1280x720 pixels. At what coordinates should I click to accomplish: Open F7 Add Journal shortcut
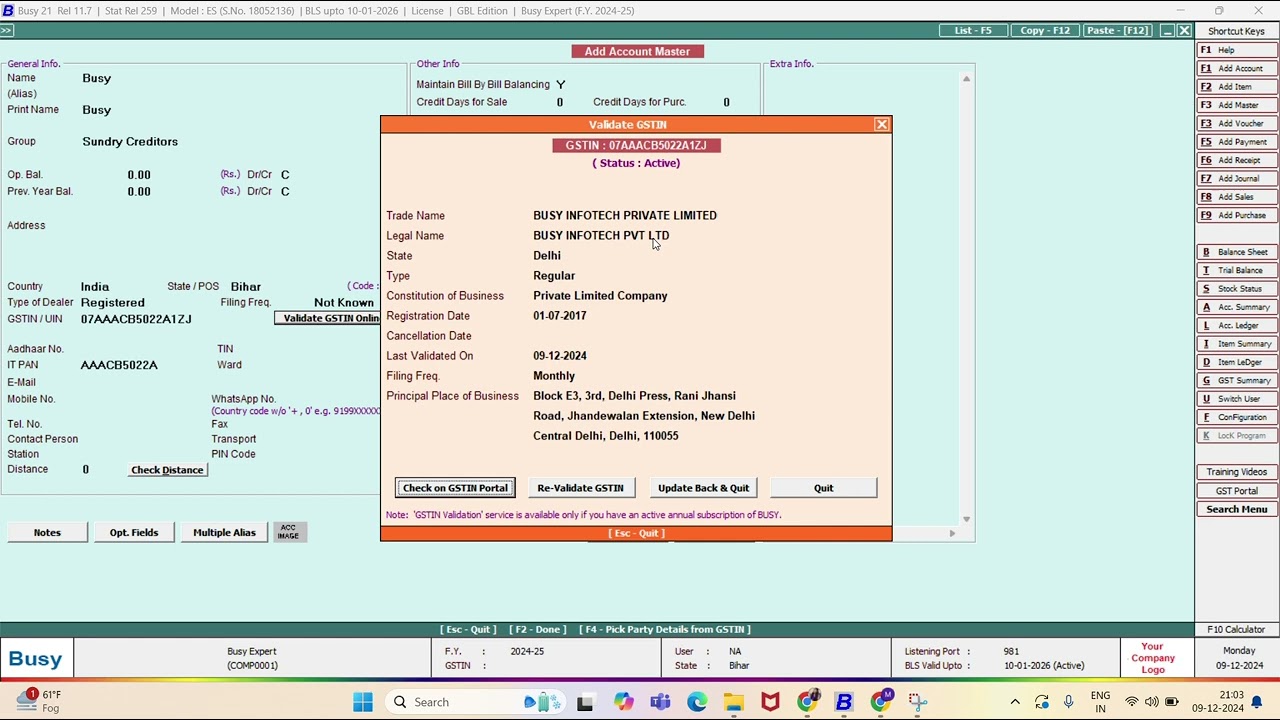1236,179
